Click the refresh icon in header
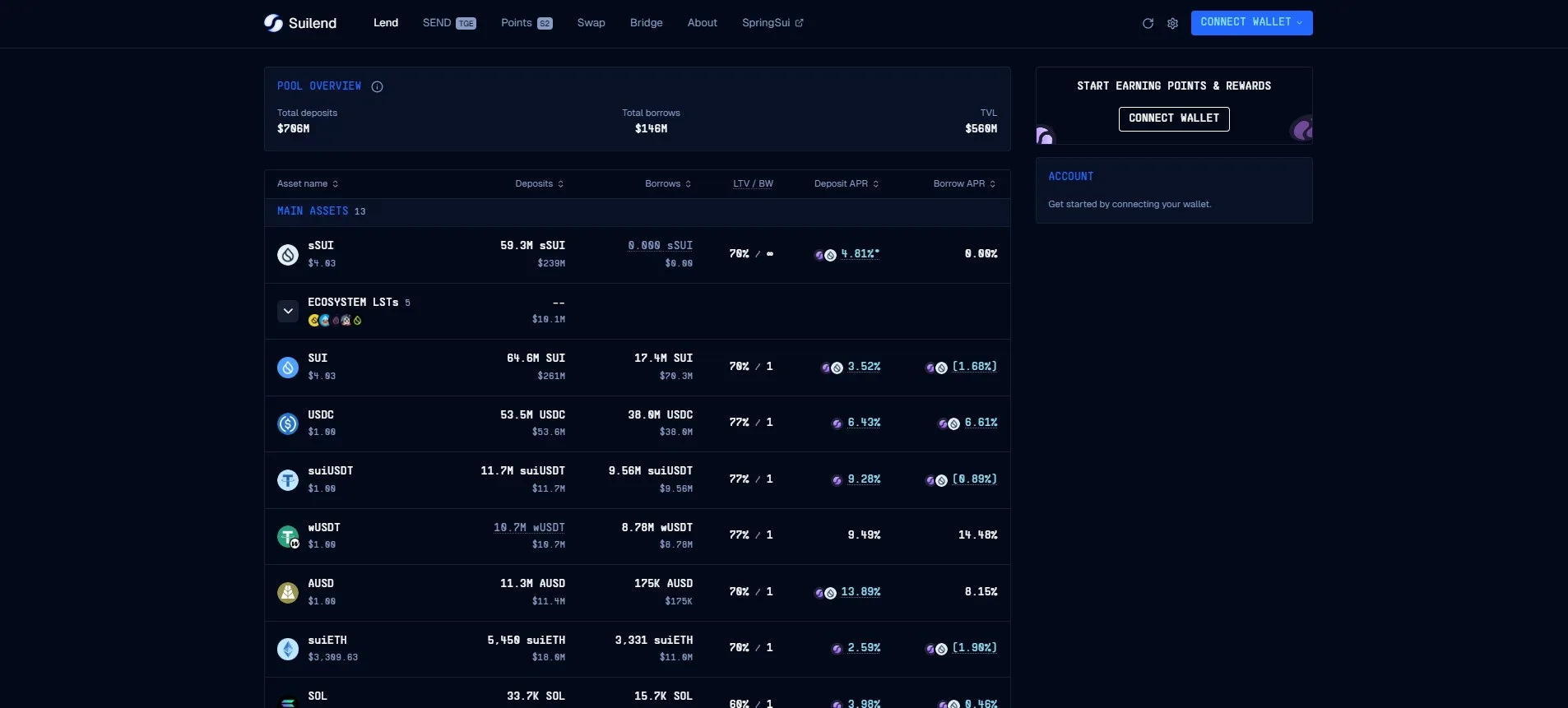The width and height of the screenshot is (1568, 708). [1148, 24]
